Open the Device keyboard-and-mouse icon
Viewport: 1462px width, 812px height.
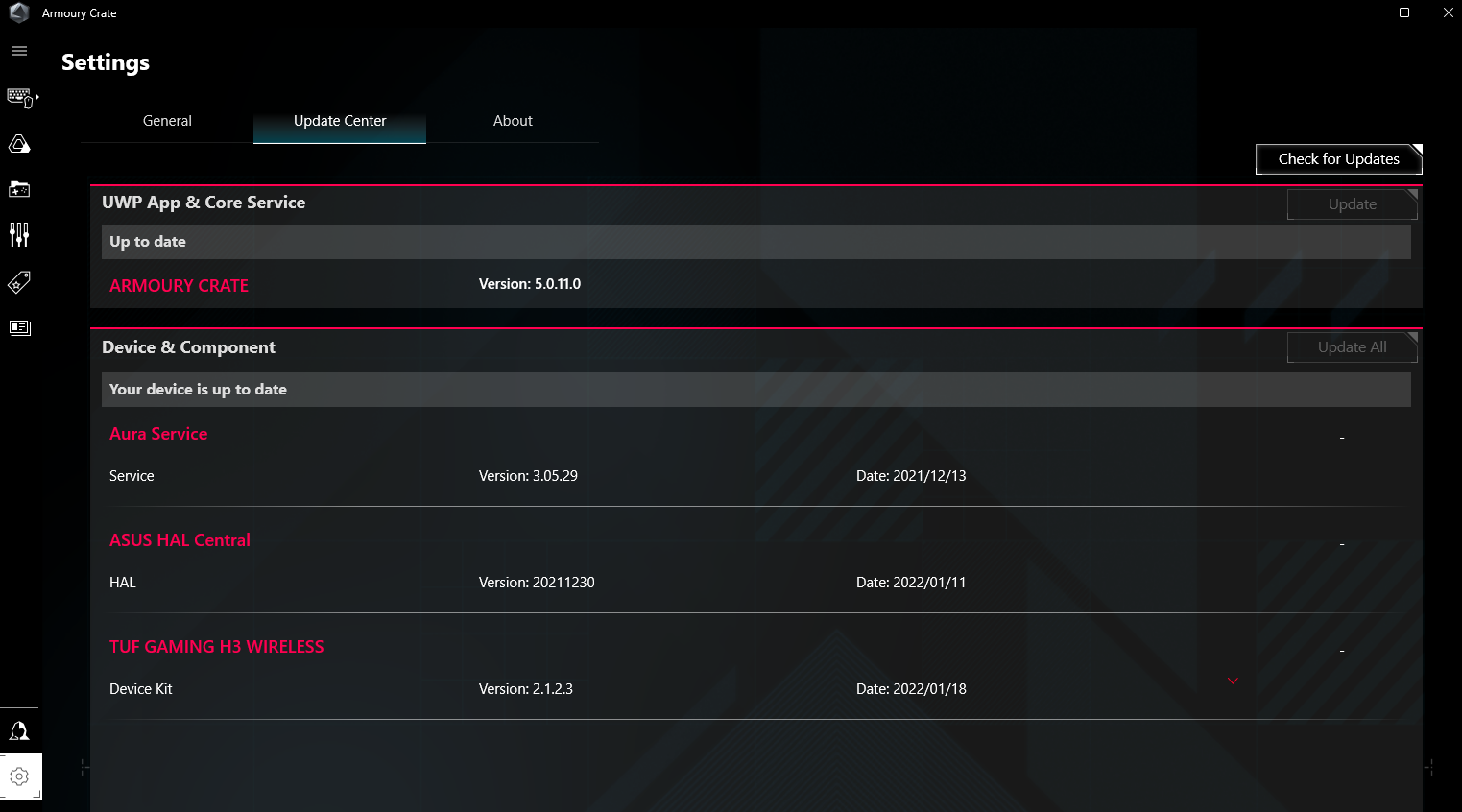click(x=20, y=98)
